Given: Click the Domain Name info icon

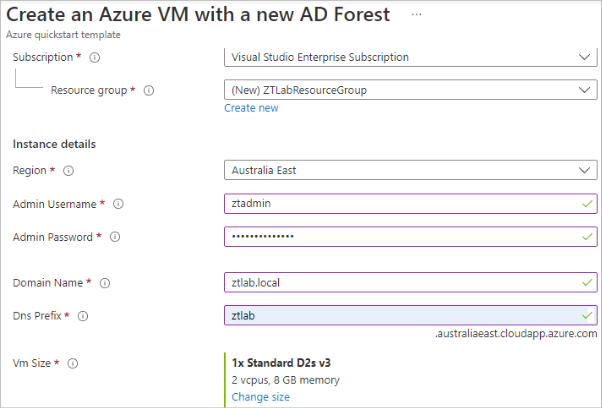Looking at the screenshot, I should pyautogui.click(x=103, y=283).
